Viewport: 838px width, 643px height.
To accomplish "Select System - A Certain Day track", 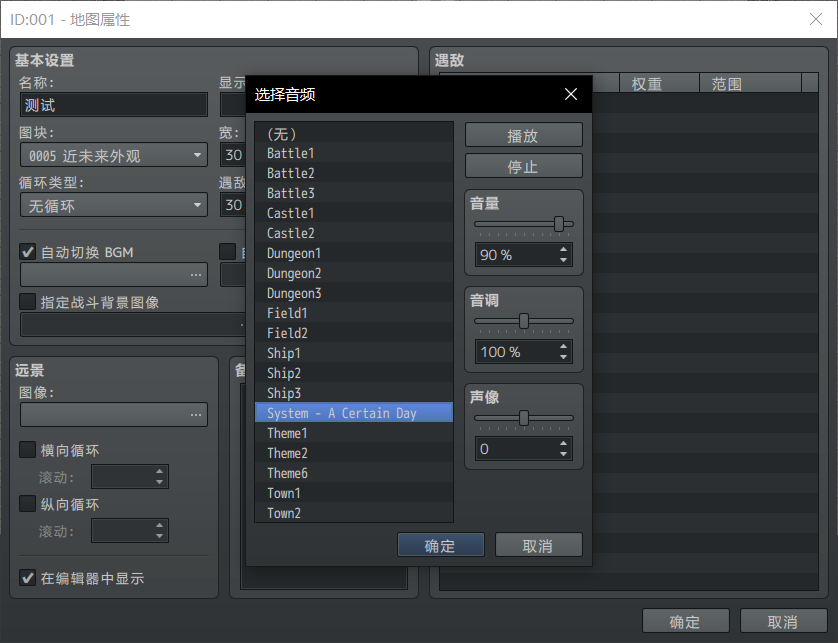I will tap(354, 413).
